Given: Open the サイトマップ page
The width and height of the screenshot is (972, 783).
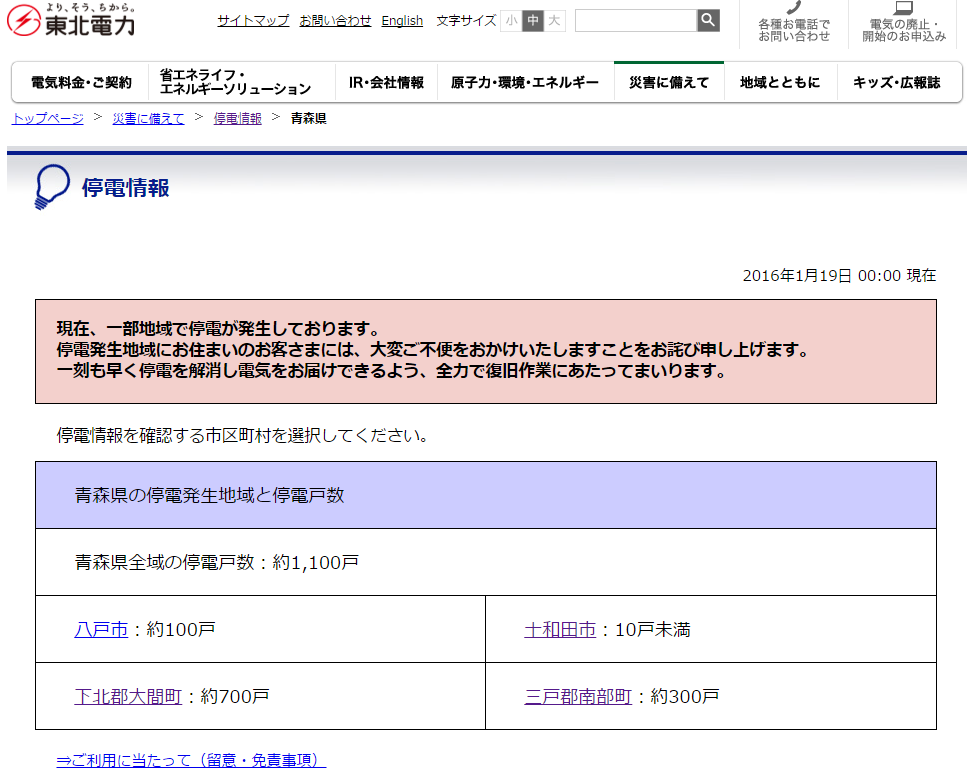Looking at the screenshot, I should 253,20.
